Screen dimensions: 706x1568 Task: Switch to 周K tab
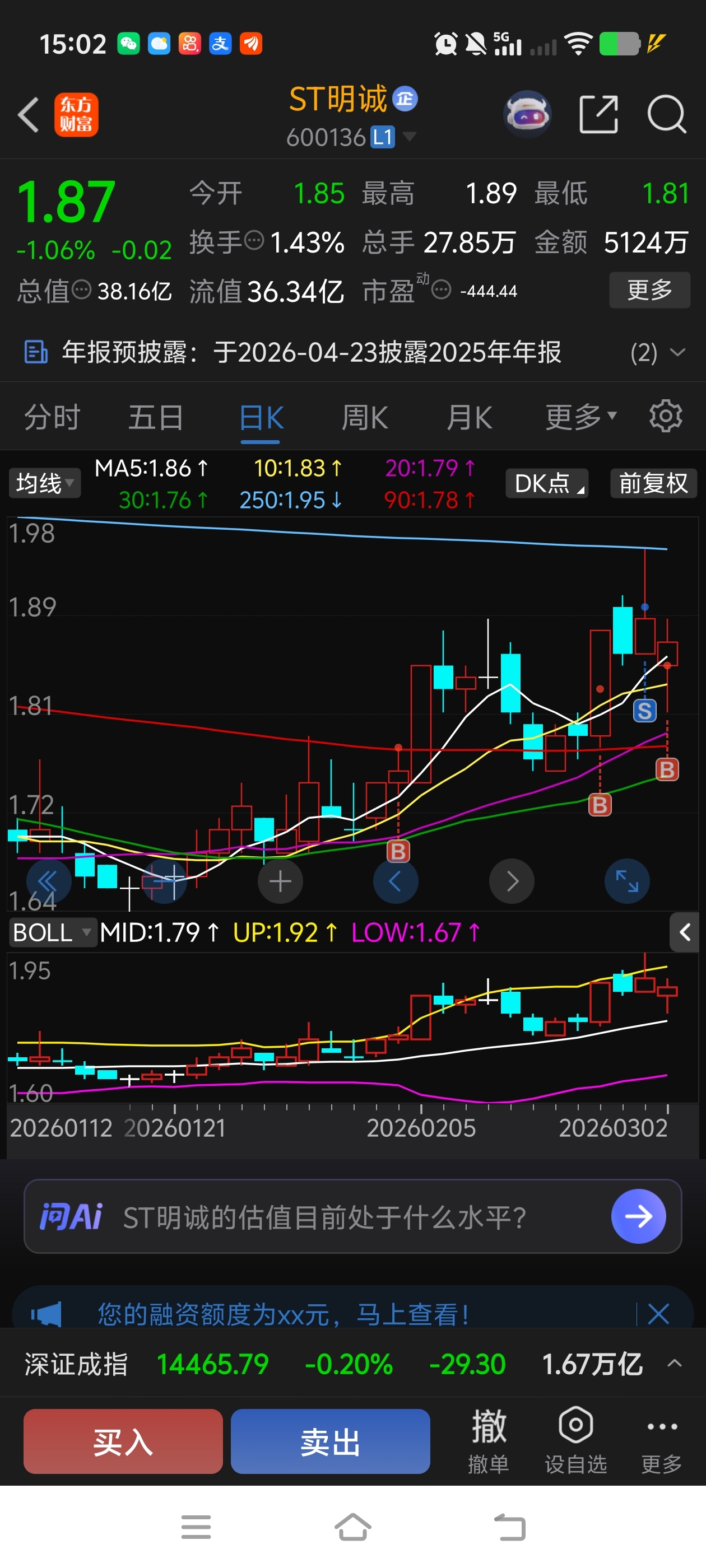pos(364,418)
